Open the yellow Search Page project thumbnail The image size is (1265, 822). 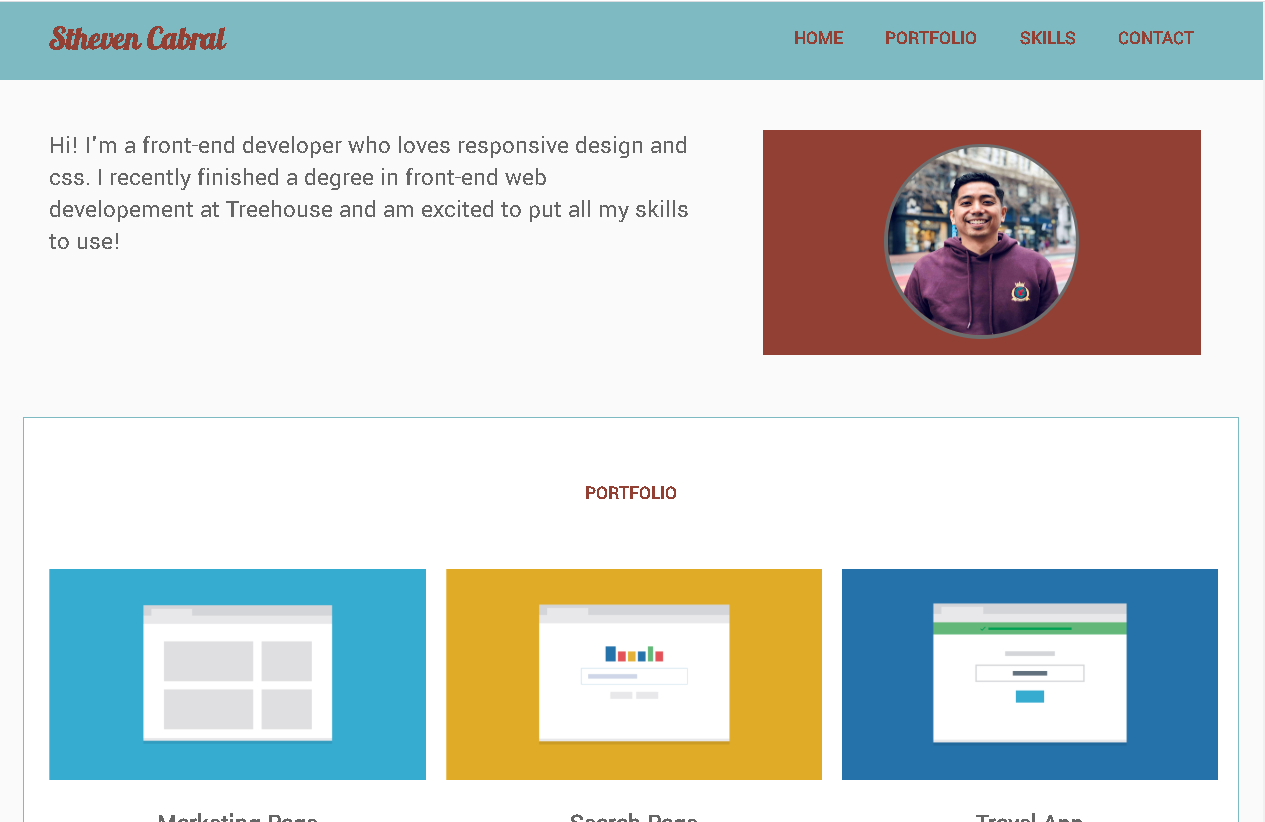[634, 674]
